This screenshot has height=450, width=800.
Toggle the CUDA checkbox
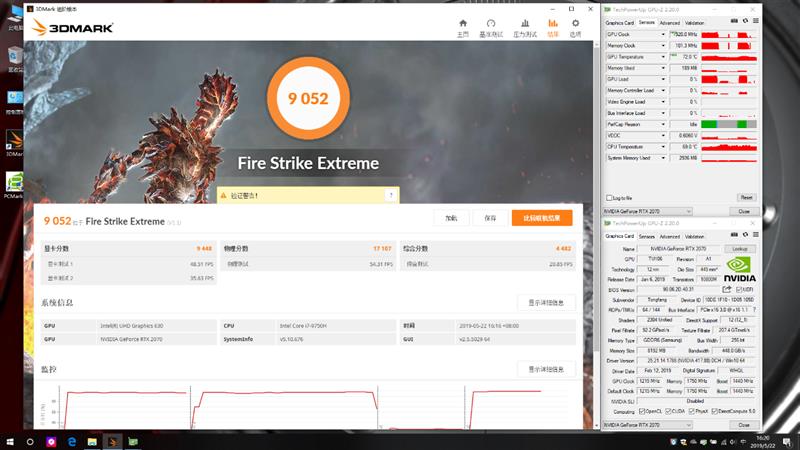click(668, 411)
